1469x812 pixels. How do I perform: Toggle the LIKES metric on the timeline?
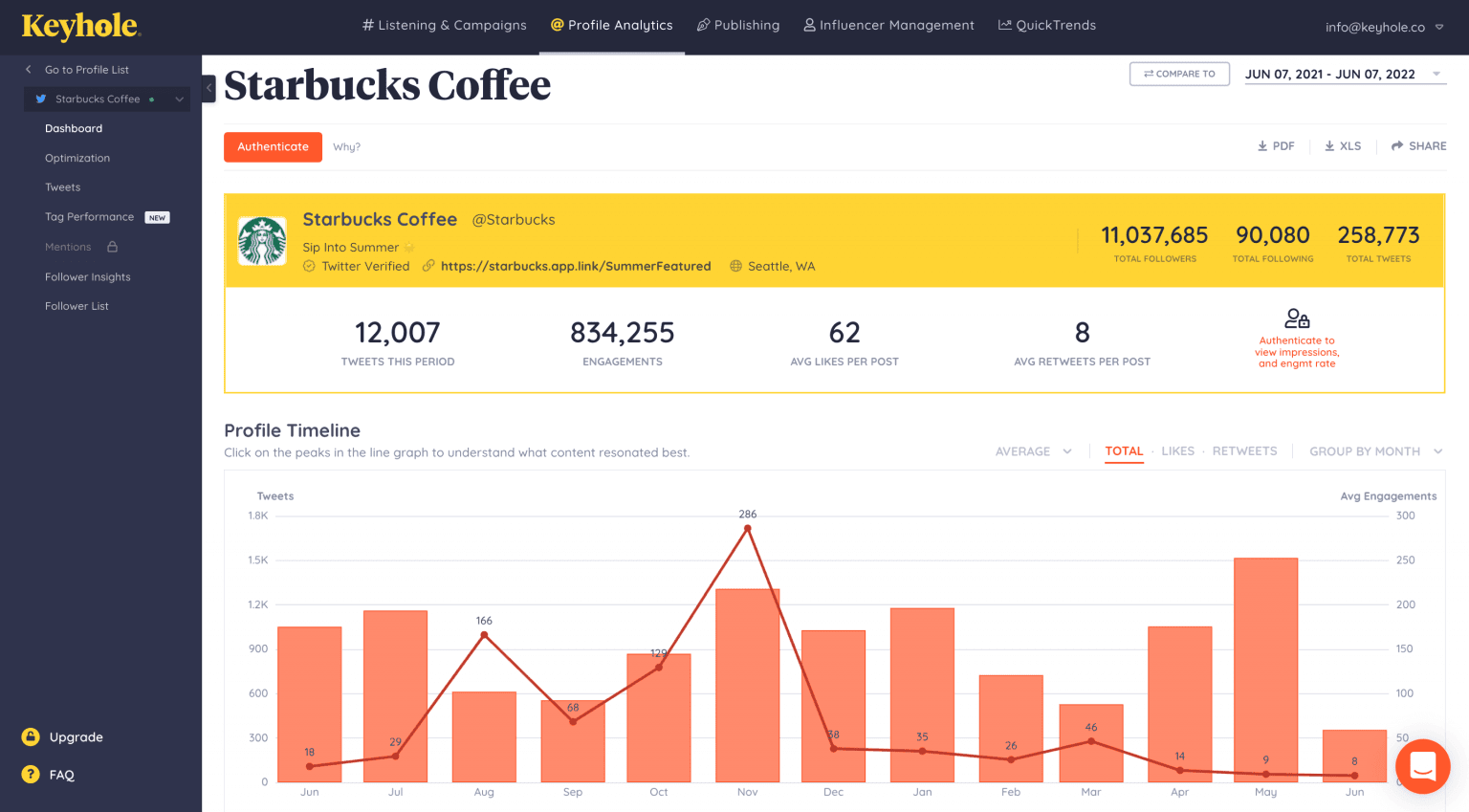tap(1177, 450)
